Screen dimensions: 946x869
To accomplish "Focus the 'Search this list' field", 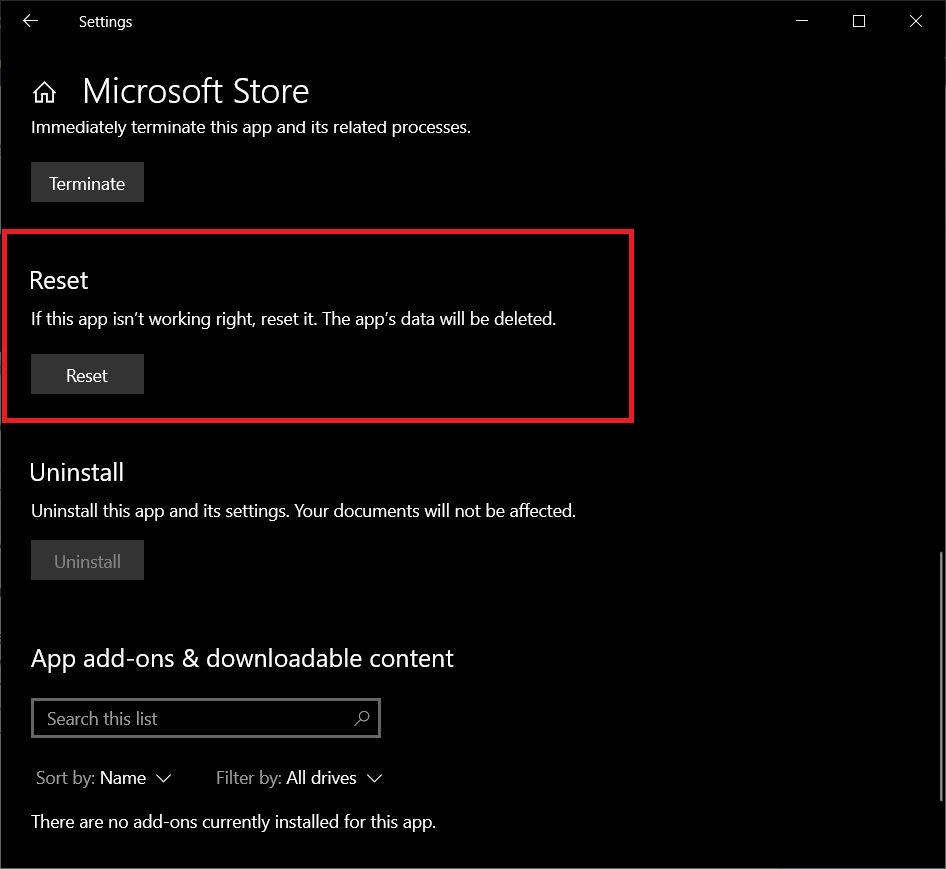I will 190,718.
